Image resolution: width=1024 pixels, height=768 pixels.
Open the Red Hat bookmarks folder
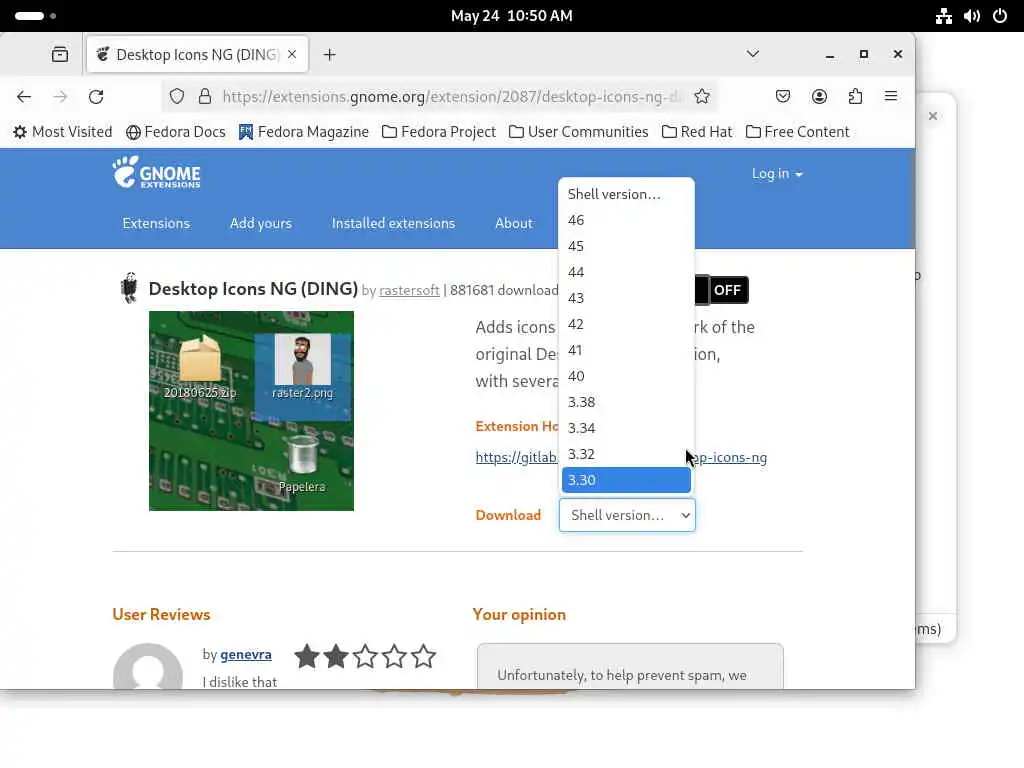pyautogui.click(x=697, y=132)
